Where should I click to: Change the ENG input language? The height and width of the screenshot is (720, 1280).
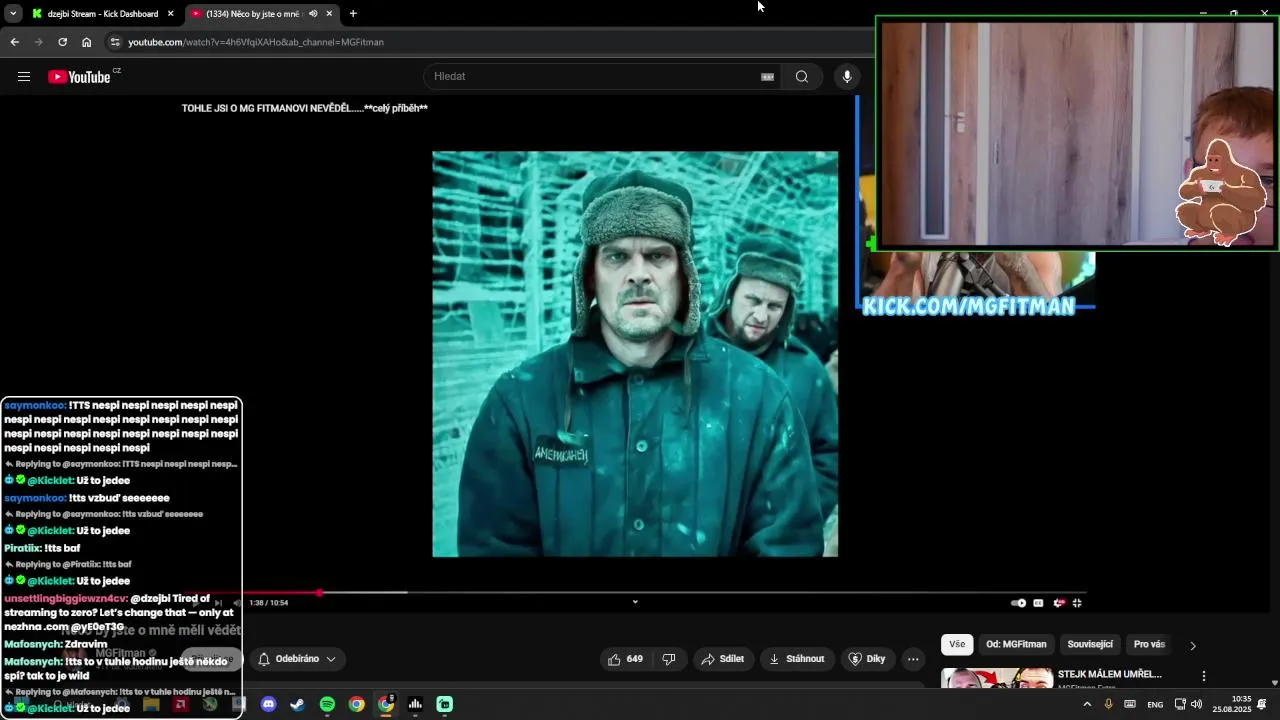(1155, 705)
